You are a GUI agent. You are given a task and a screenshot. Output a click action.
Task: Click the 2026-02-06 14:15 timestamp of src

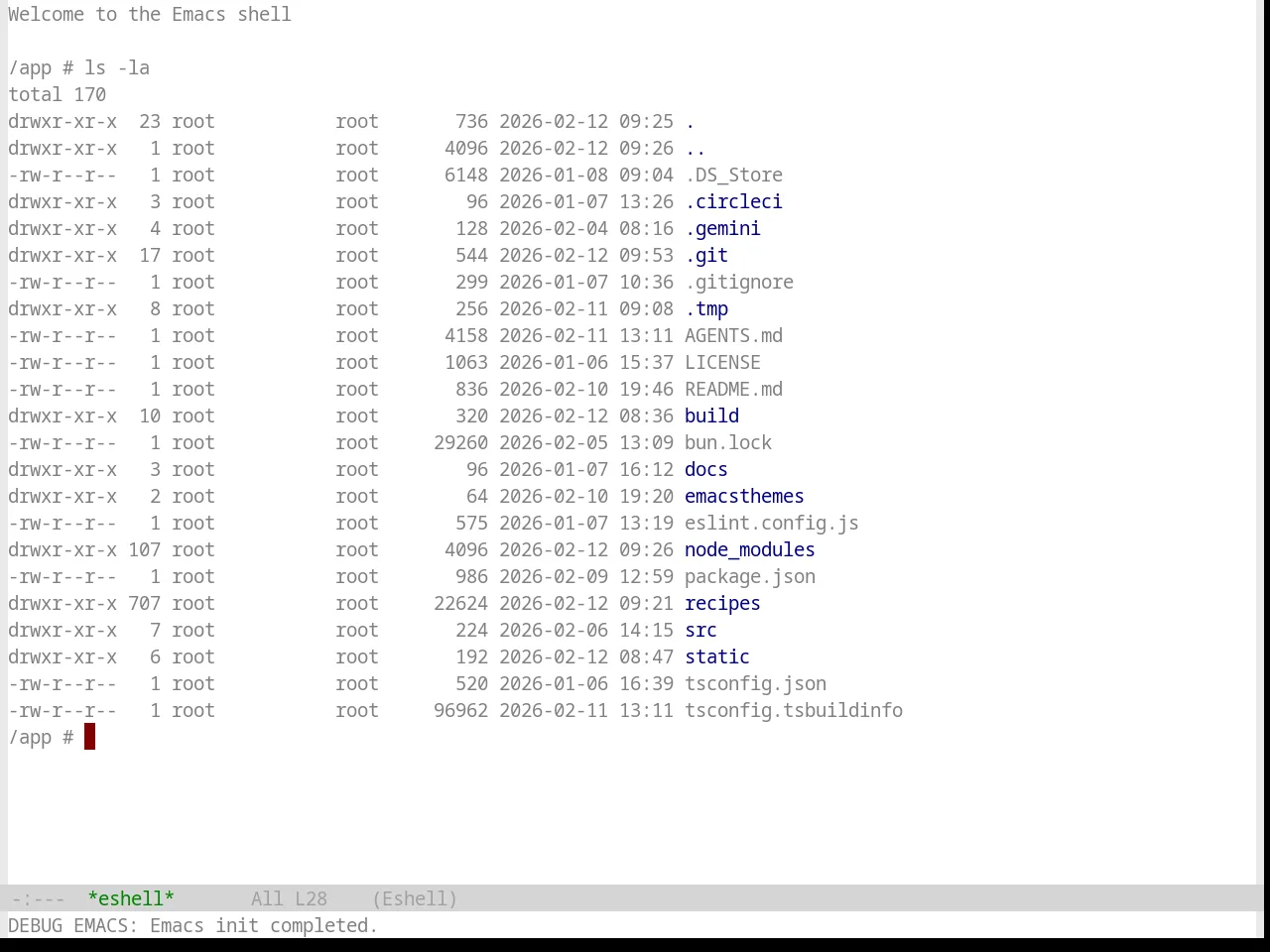pyautogui.click(x=586, y=630)
